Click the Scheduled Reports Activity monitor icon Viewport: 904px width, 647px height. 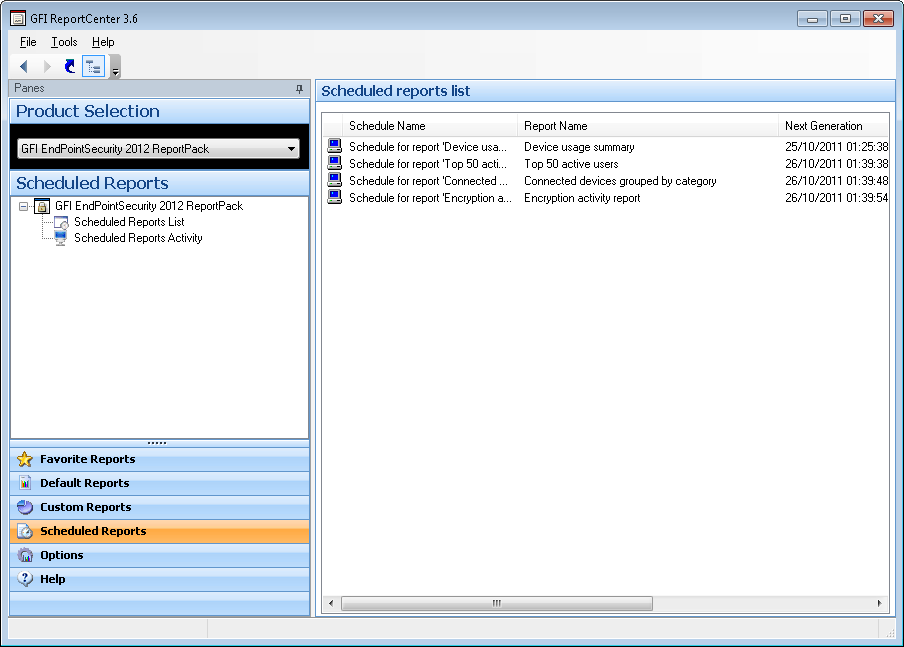point(60,238)
